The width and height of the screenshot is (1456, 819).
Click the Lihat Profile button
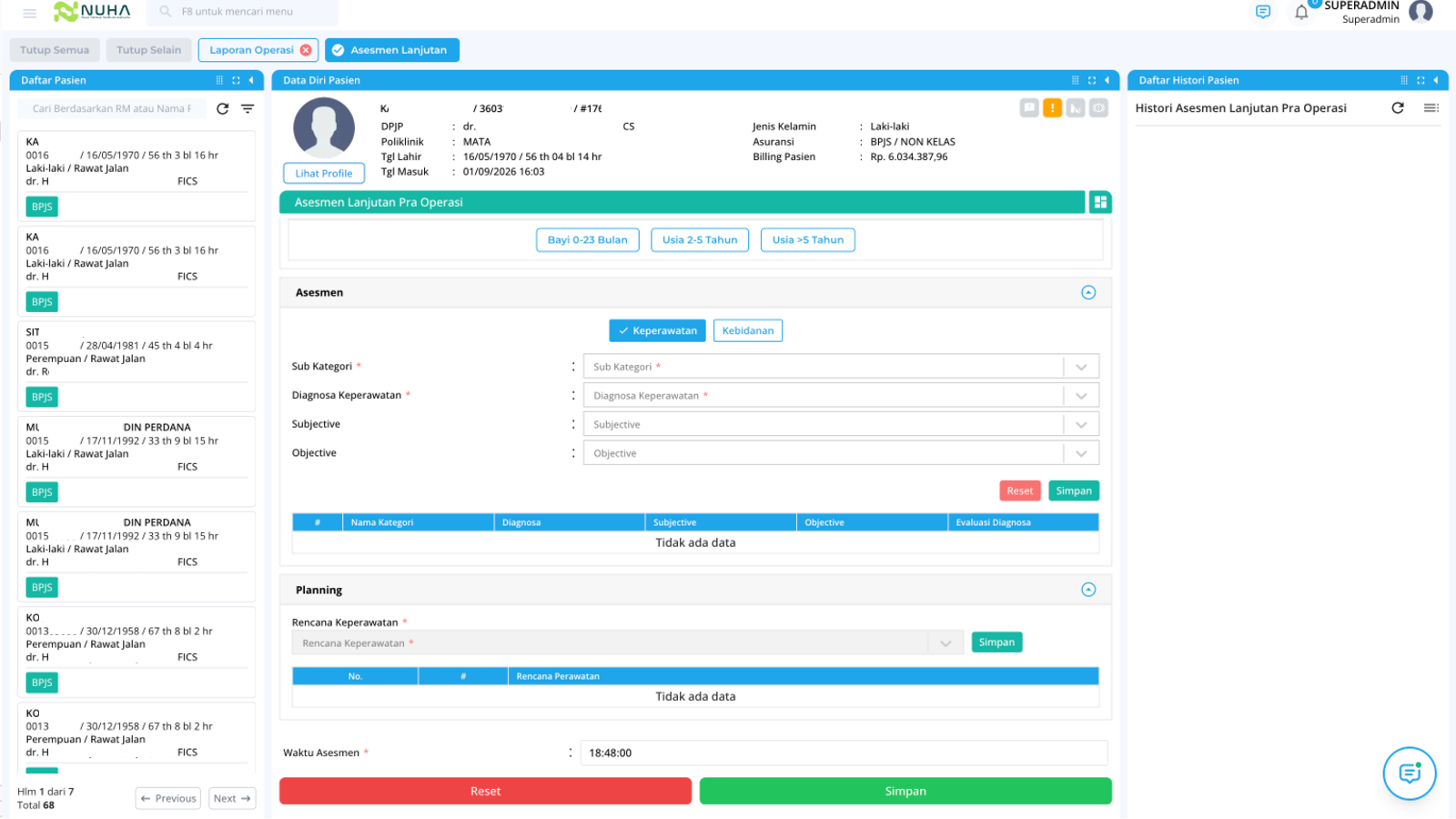click(324, 173)
